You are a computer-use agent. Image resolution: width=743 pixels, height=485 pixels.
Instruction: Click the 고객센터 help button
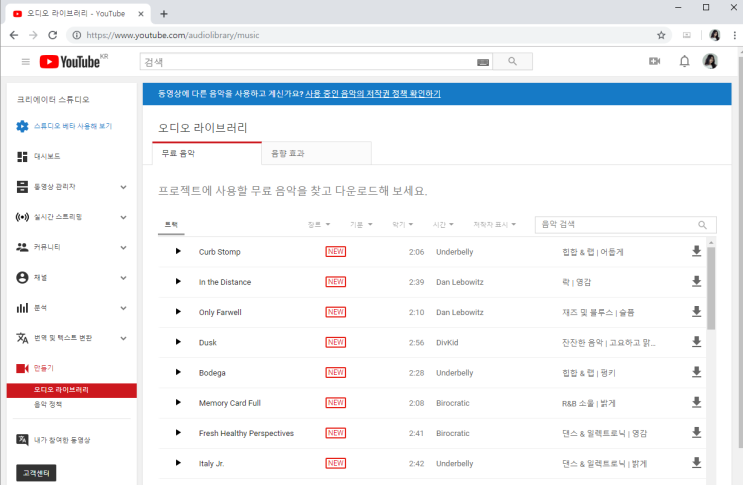(x=36, y=473)
